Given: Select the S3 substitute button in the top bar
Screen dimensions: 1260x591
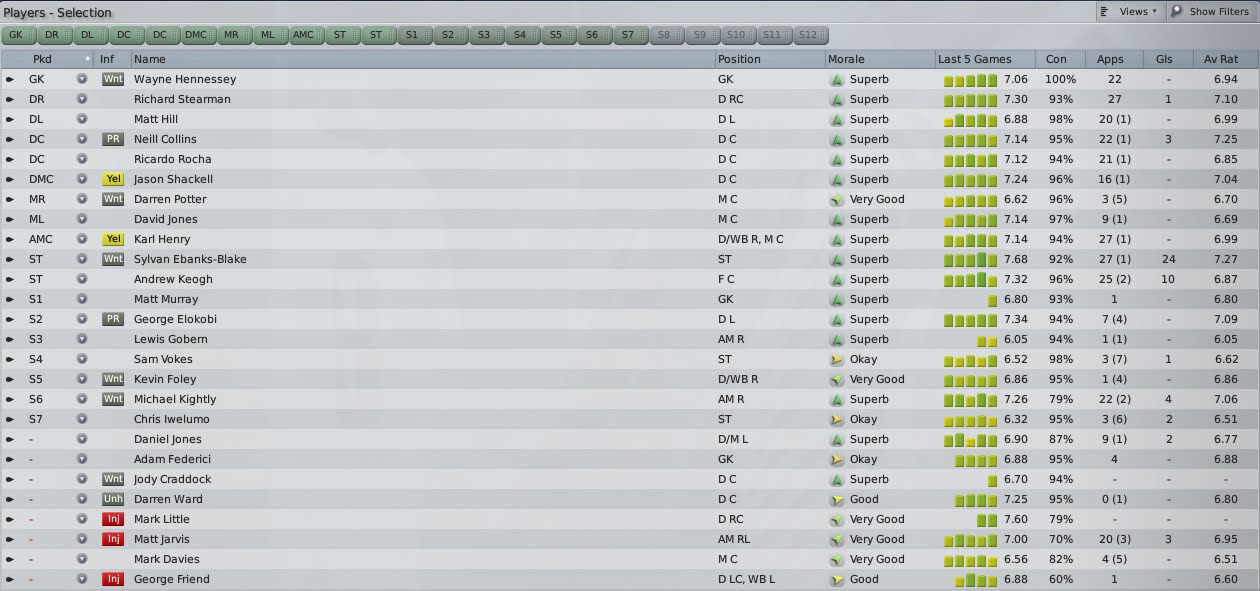Looking at the screenshot, I should [484, 35].
